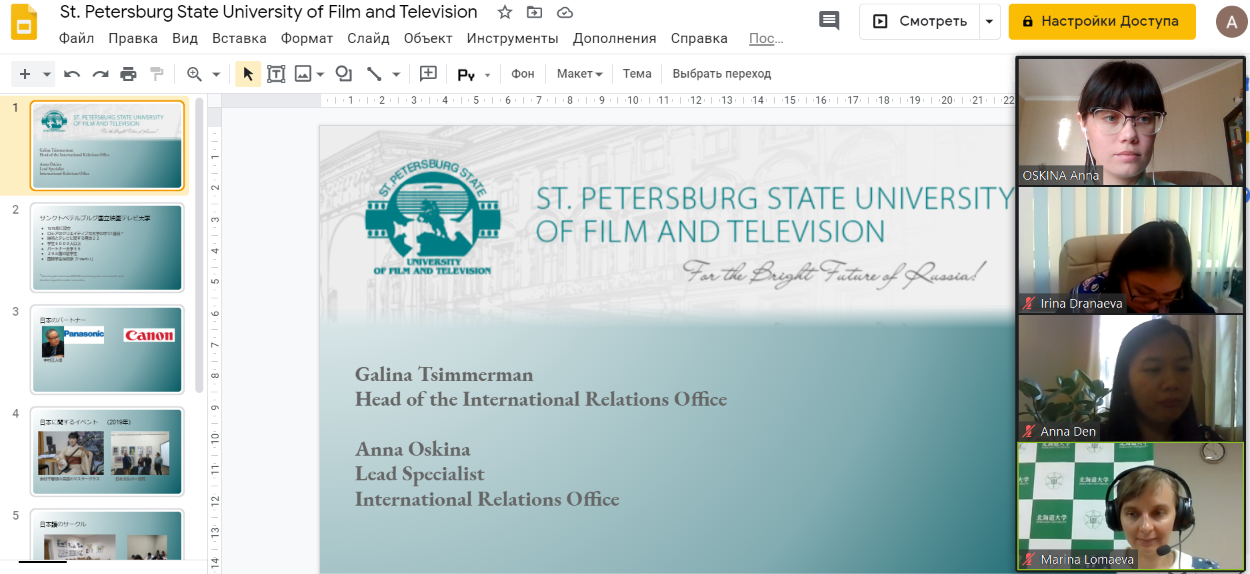The image size is (1250, 574).
Task: Open the Слайд menu
Action: pyautogui.click(x=369, y=38)
